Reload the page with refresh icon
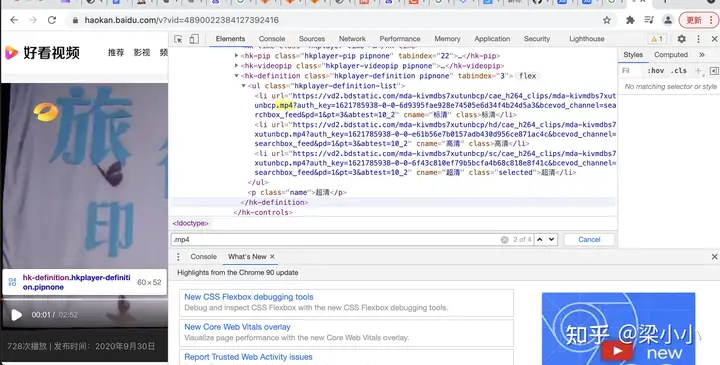720x365 pixels. pos(52,20)
